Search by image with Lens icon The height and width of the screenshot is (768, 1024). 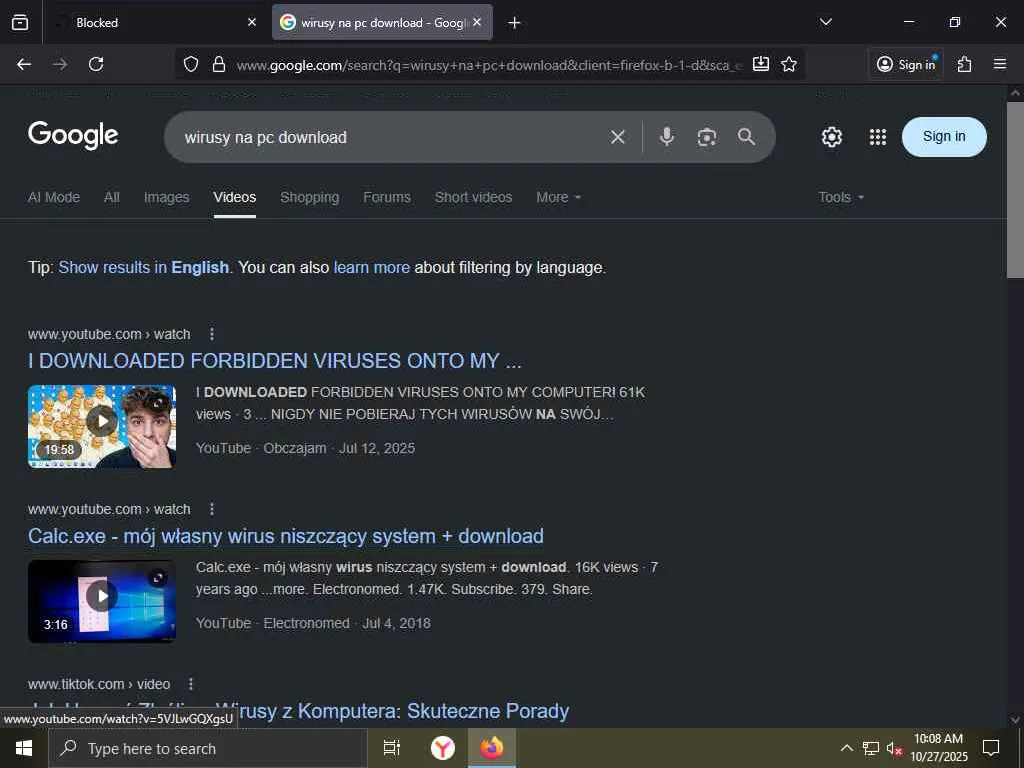pos(707,137)
